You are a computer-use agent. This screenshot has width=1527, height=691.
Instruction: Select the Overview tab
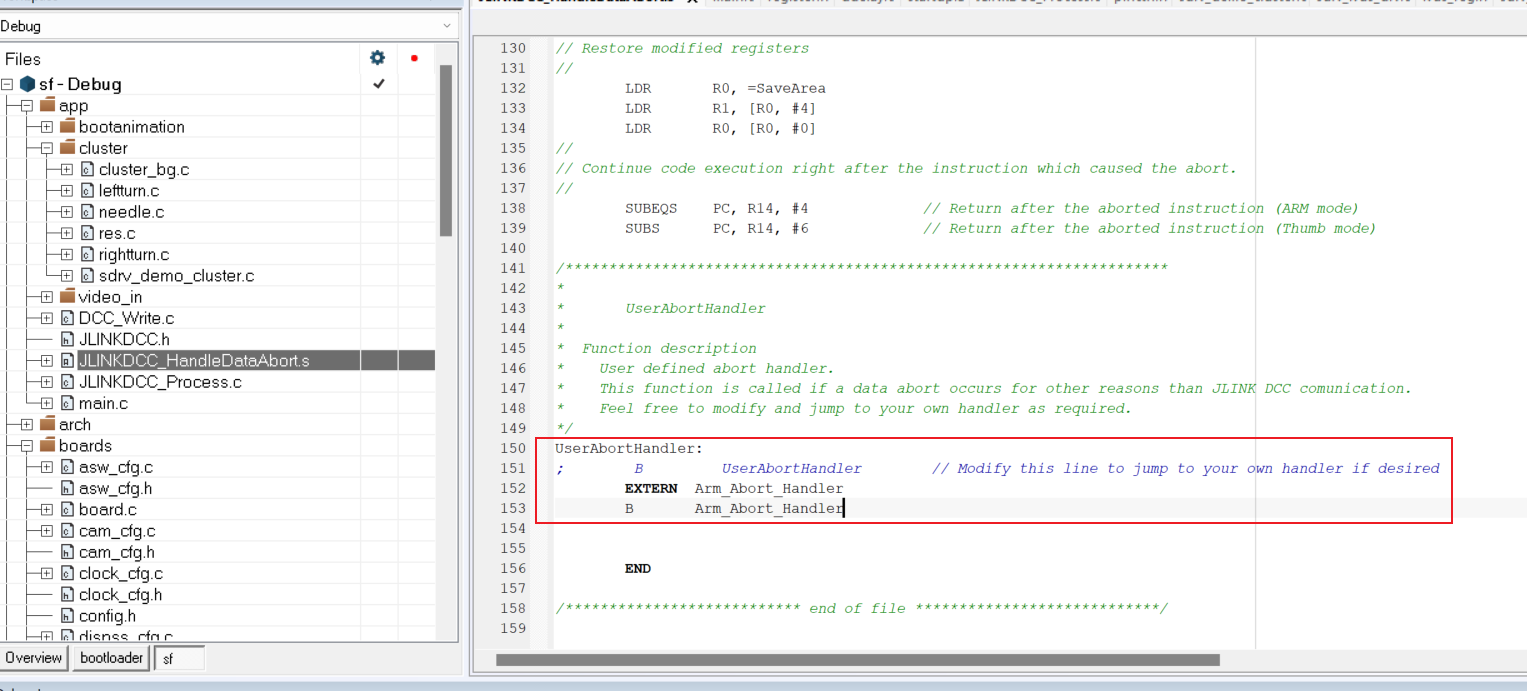[x=33, y=658]
